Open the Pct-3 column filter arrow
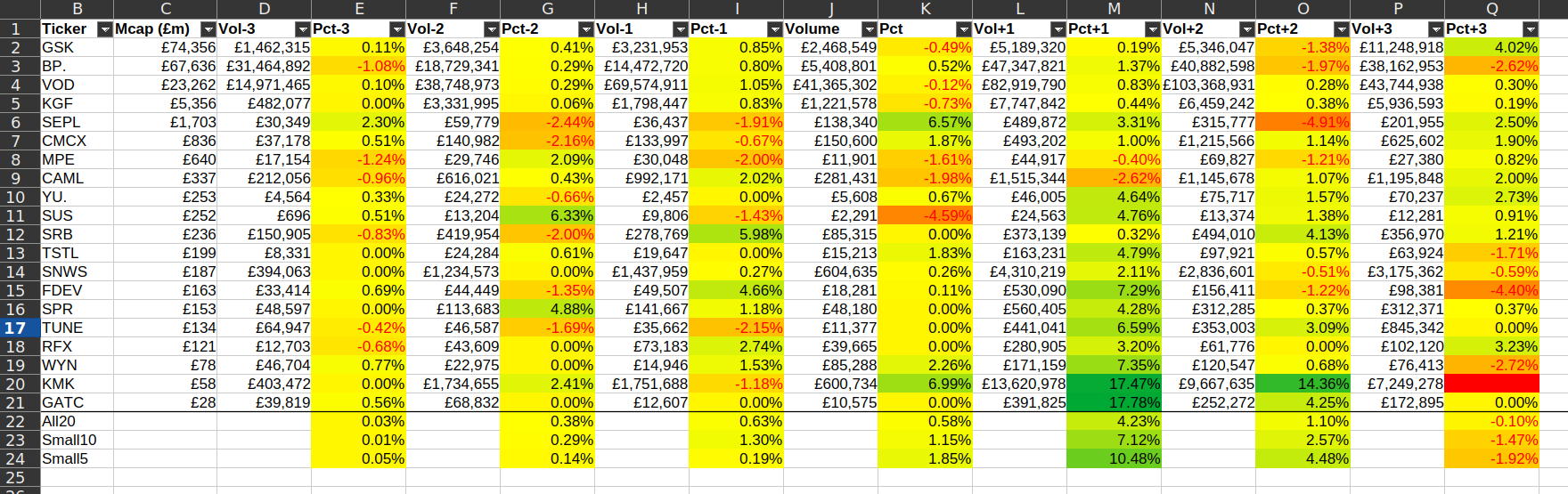The width and height of the screenshot is (1568, 494). pos(396,29)
